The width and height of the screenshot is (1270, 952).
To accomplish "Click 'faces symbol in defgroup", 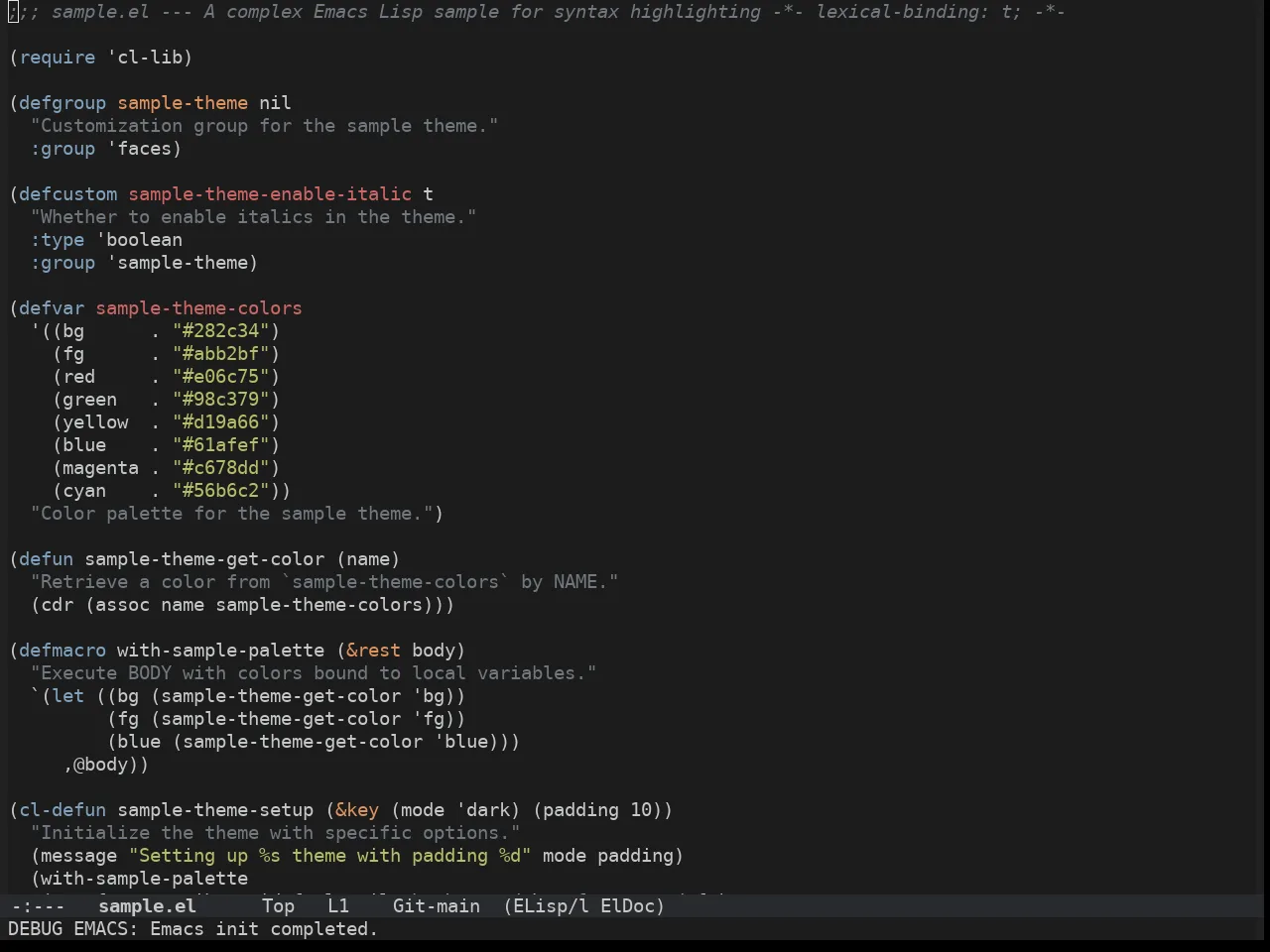I will [139, 149].
